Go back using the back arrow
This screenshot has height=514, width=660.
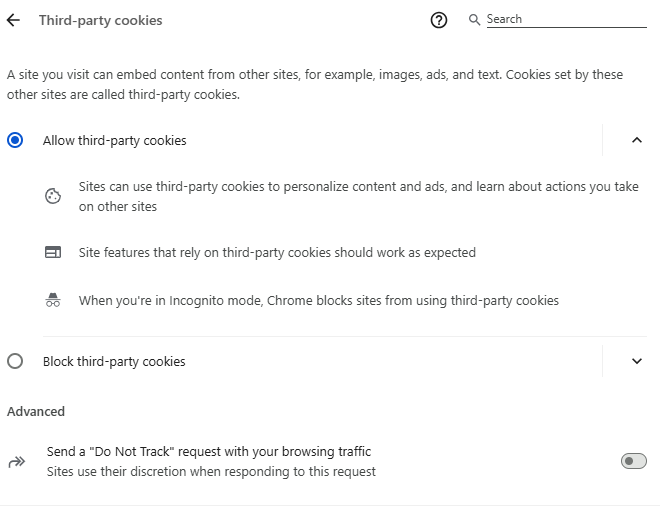click(13, 20)
